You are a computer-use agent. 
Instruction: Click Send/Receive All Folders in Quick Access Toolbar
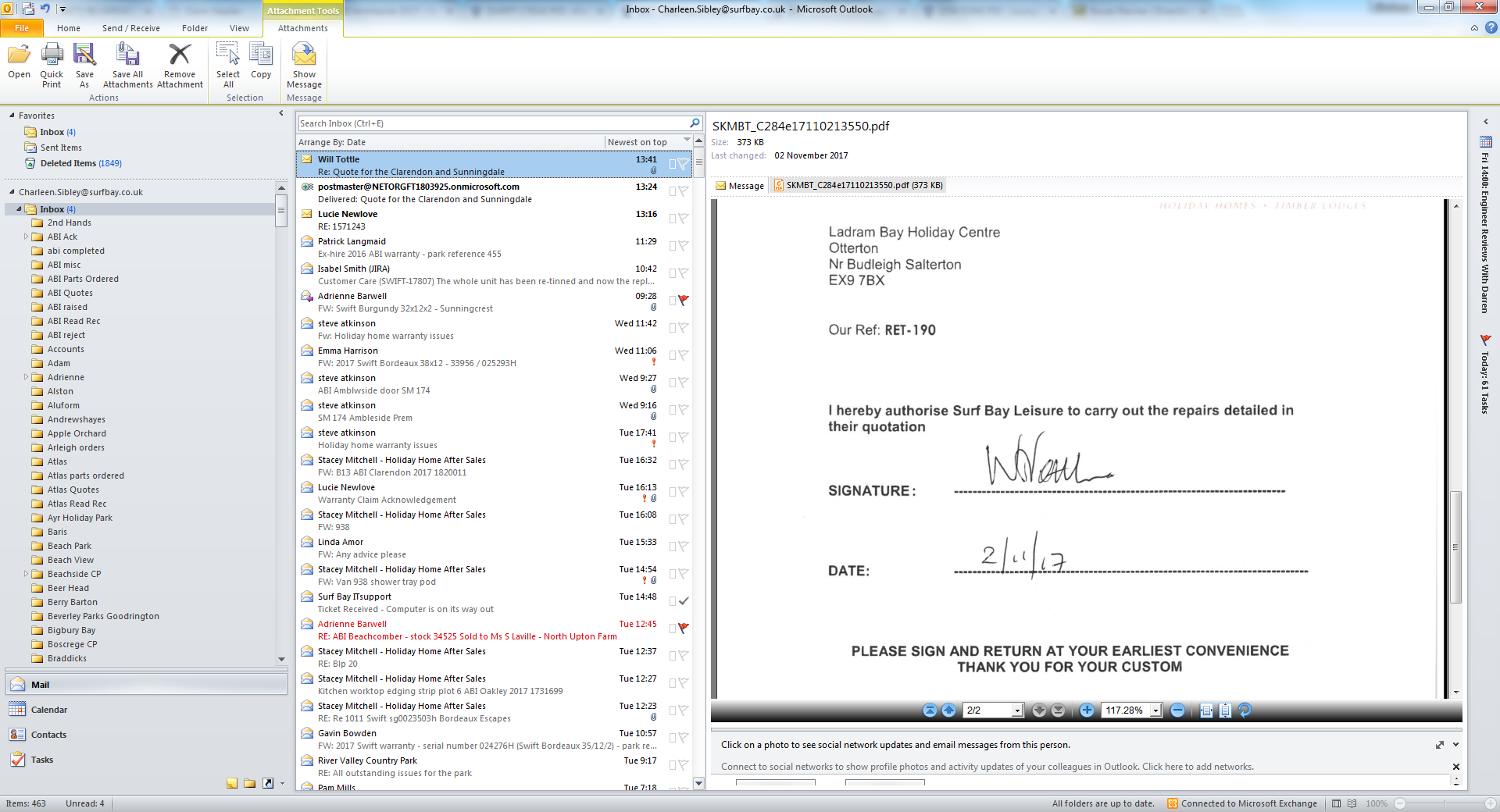click(x=28, y=9)
